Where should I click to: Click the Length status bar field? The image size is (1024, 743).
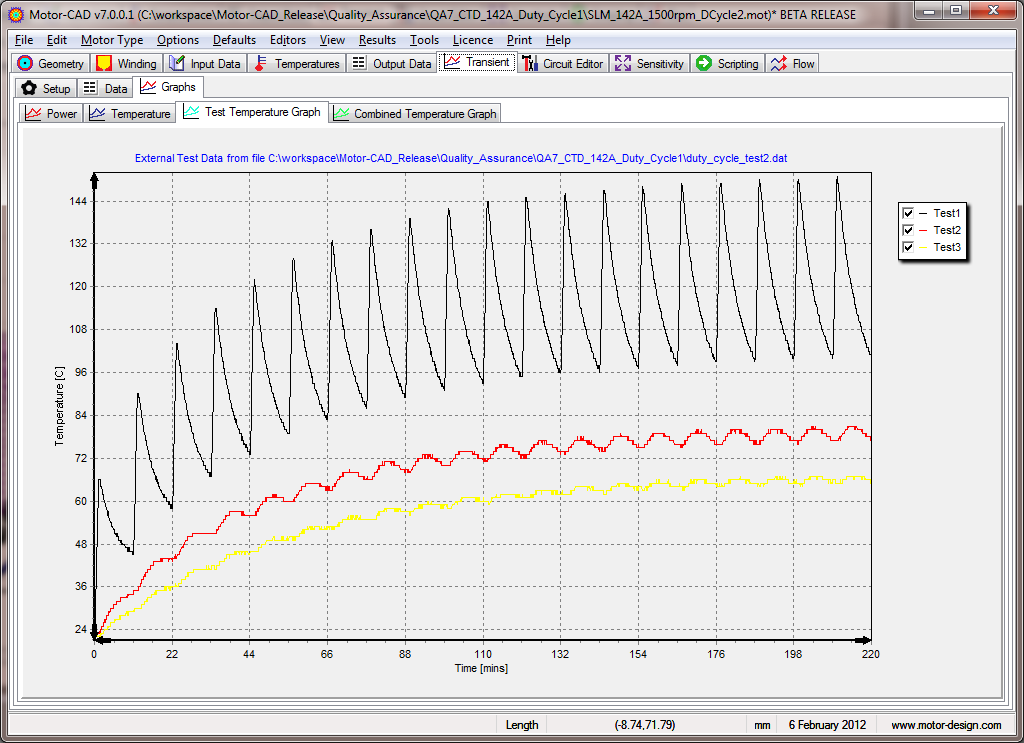(x=522, y=725)
